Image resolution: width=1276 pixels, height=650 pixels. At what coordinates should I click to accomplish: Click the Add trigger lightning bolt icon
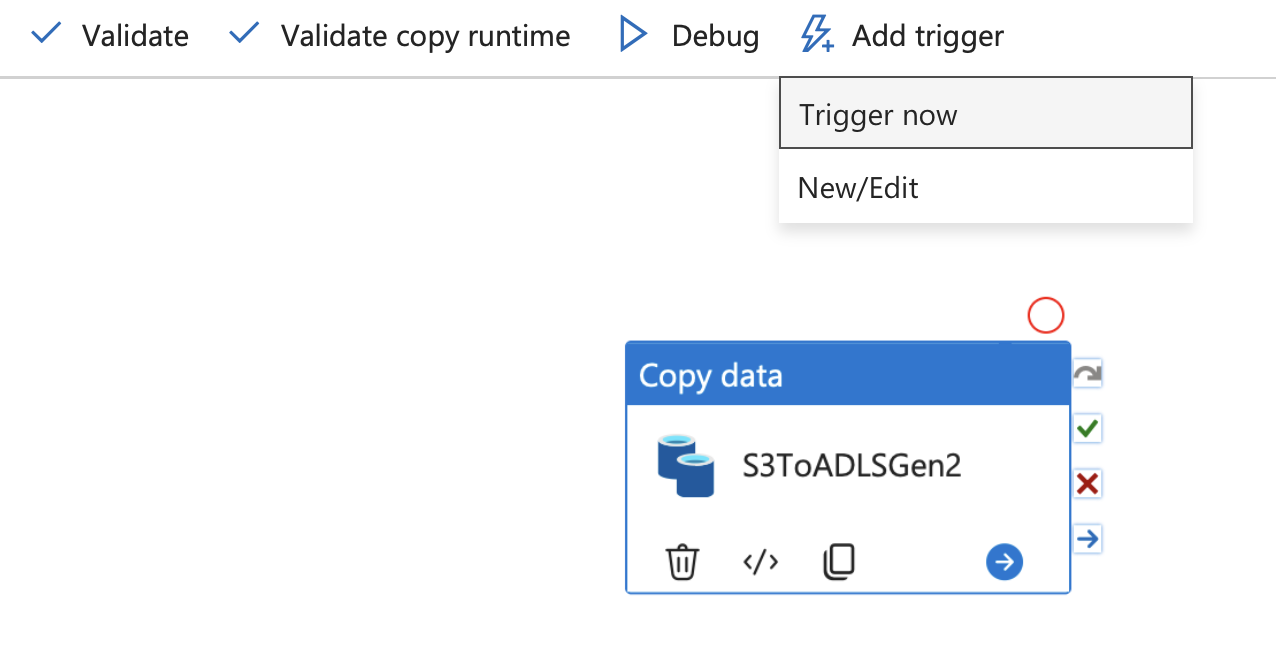(817, 36)
